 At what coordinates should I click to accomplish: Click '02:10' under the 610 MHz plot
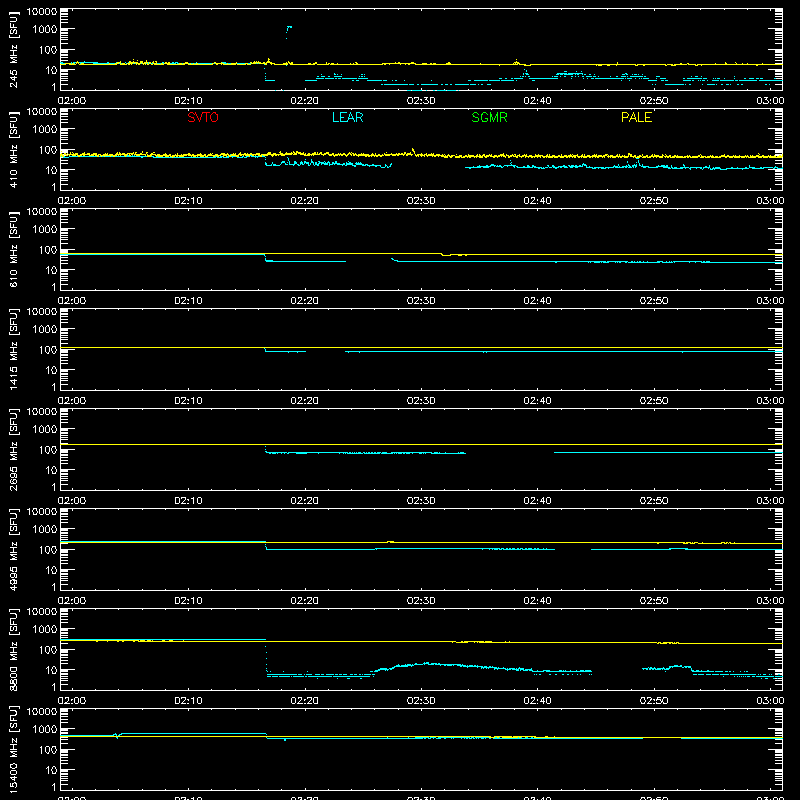pyautogui.click(x=188, y=301)
